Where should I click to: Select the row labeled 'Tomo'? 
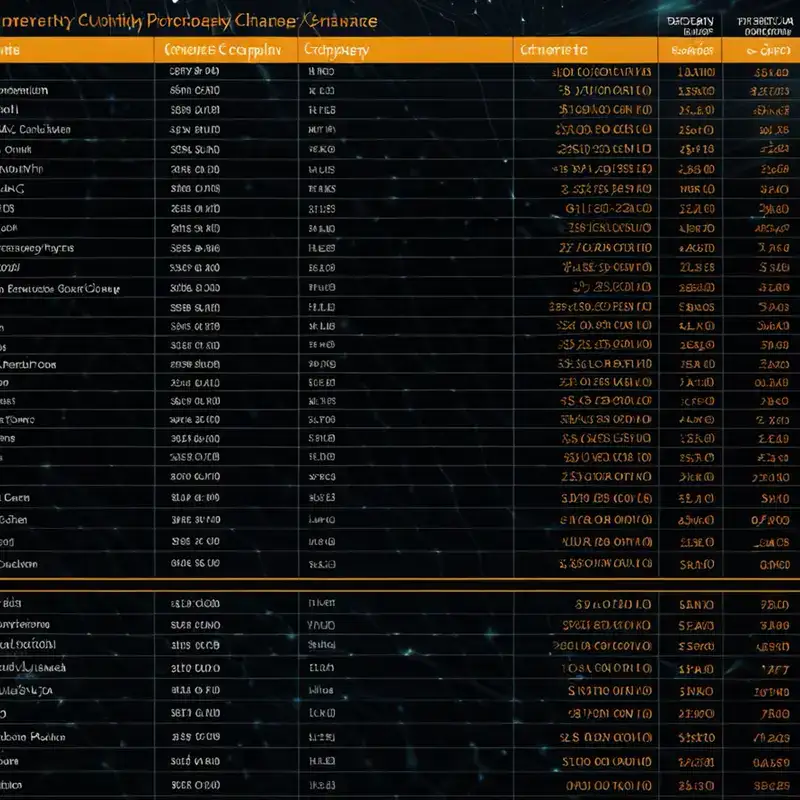pos(400,419)
